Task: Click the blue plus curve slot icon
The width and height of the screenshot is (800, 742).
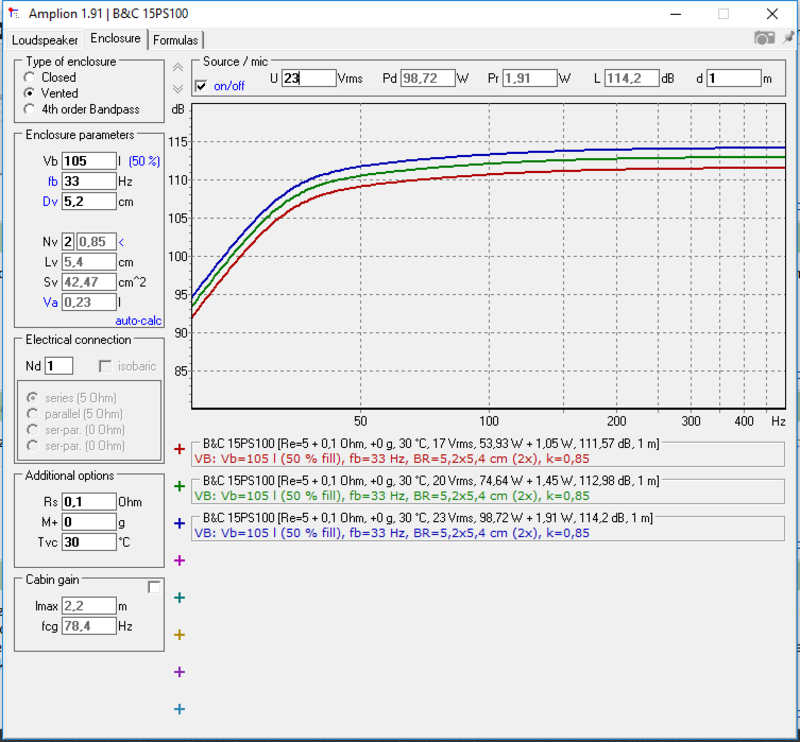Action: [x=179, y=524]
